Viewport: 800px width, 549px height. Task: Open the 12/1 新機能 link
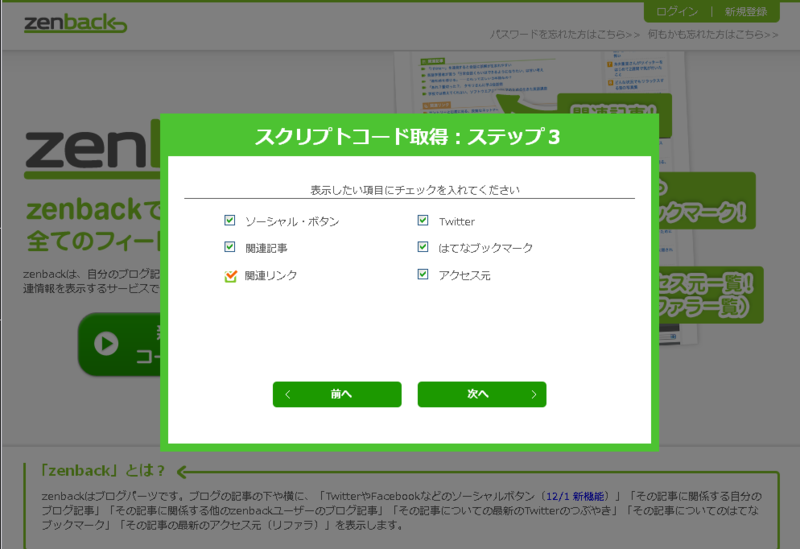[575, 496]
